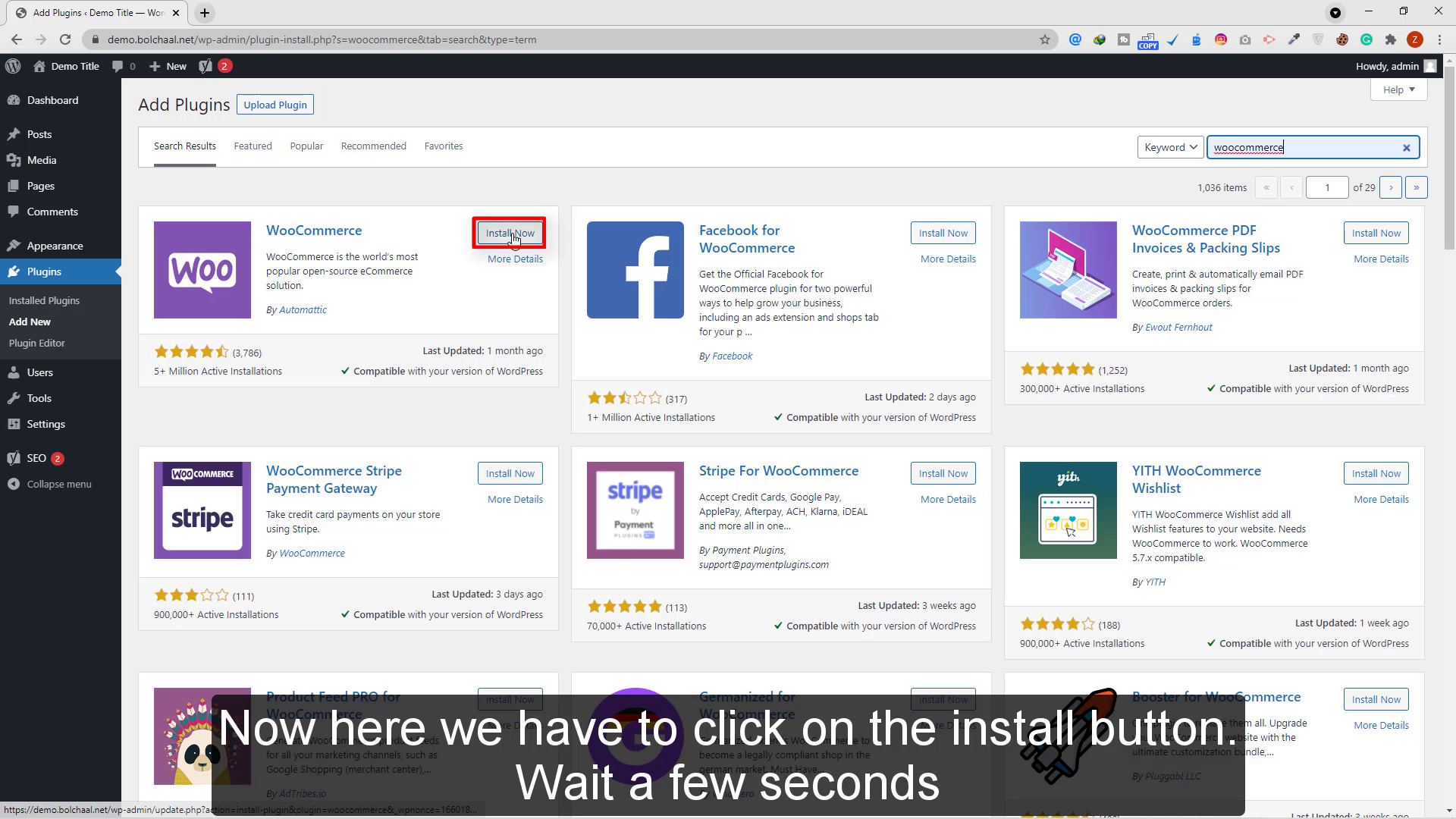Switch to Favorites plugins tab
The image size is (1456, 819).
click(x=444, y=146)
